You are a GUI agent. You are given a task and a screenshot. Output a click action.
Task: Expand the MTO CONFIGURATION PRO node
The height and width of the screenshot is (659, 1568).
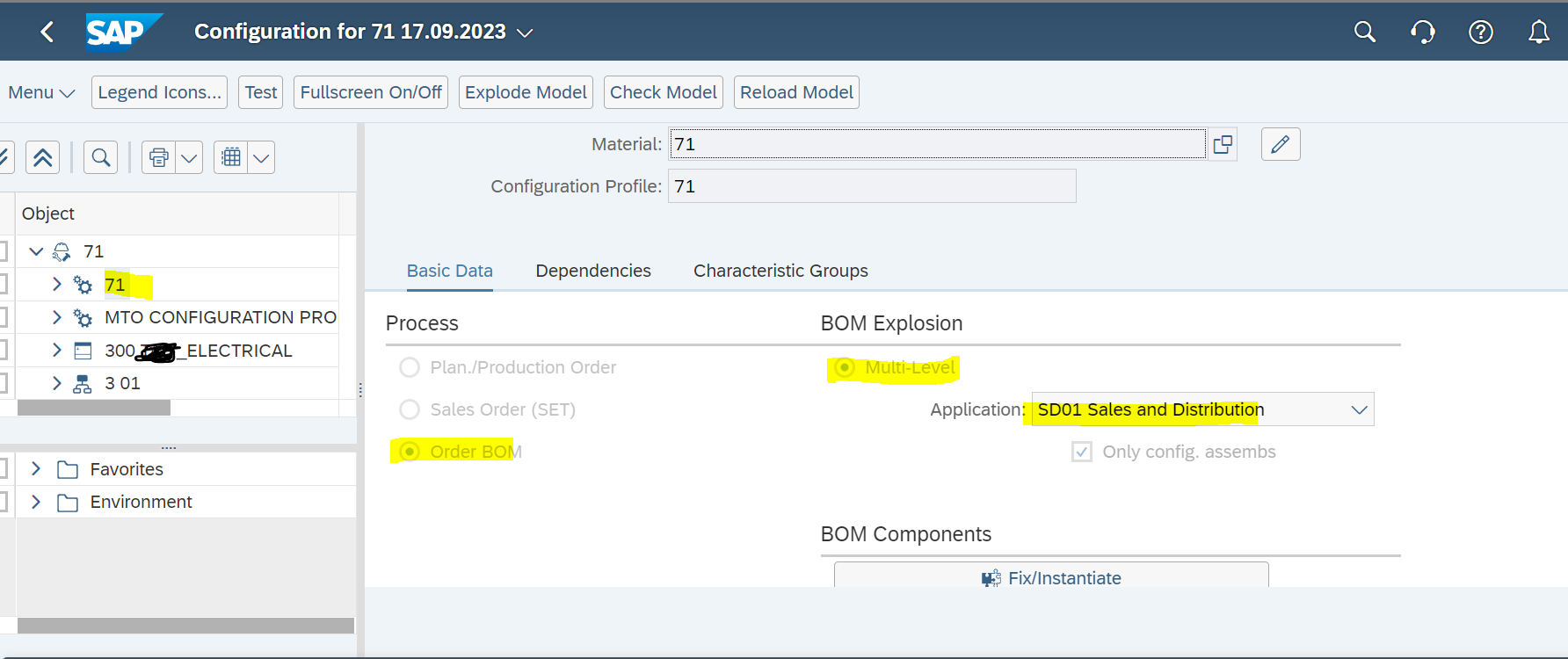click(57, 317)
